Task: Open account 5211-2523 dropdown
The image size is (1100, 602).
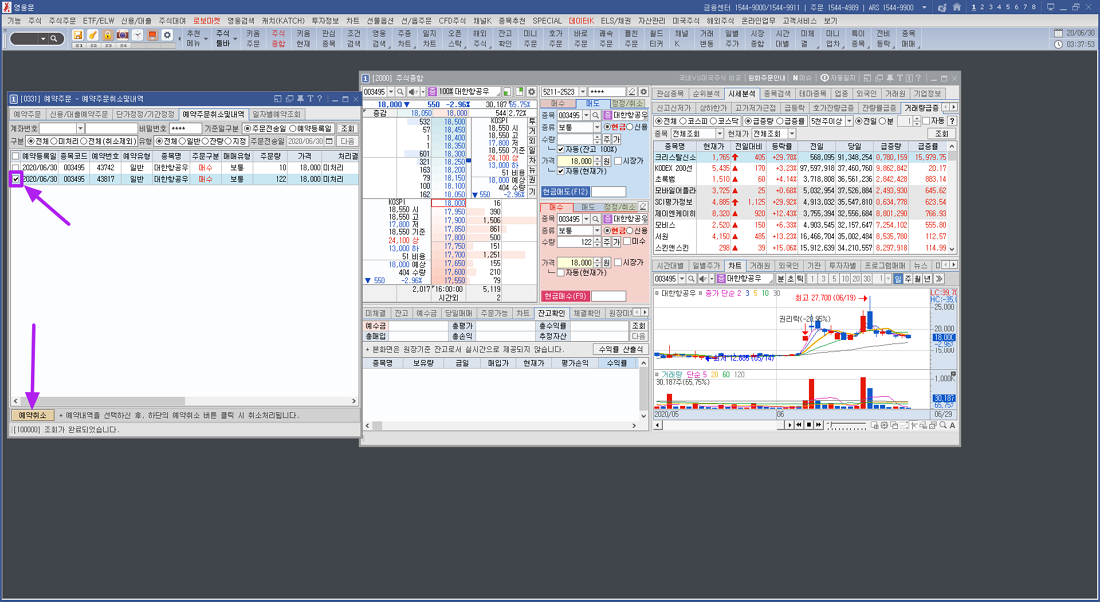Action: click(x=582, y=92)
